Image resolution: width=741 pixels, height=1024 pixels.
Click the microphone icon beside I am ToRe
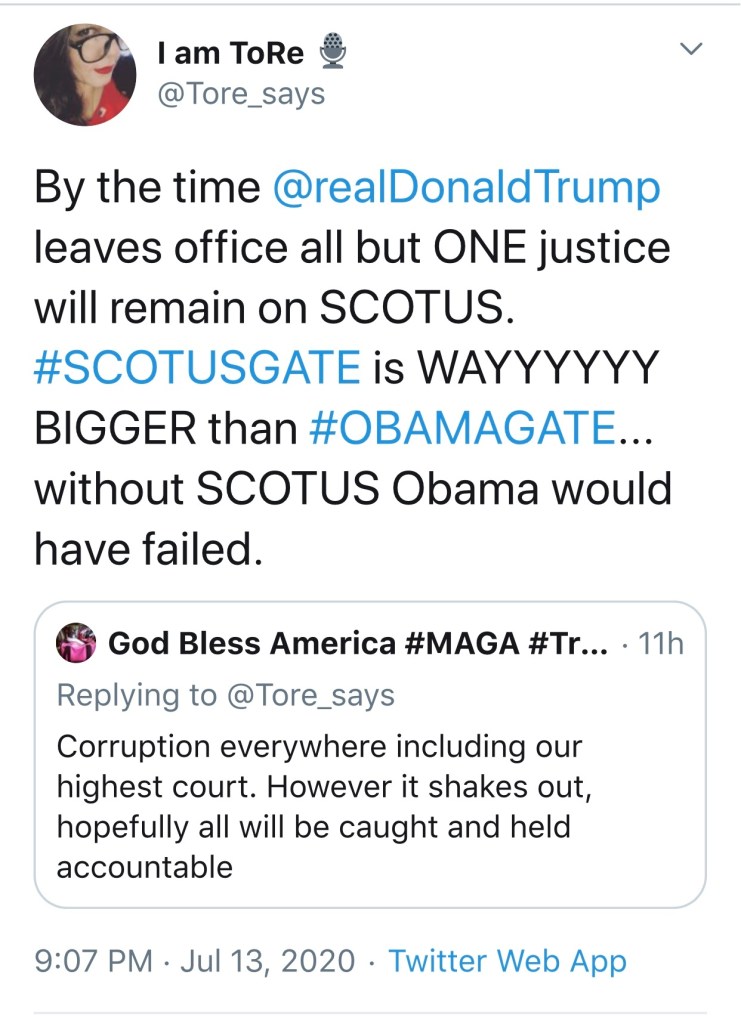pyautogui.click(x=334, y=53)
